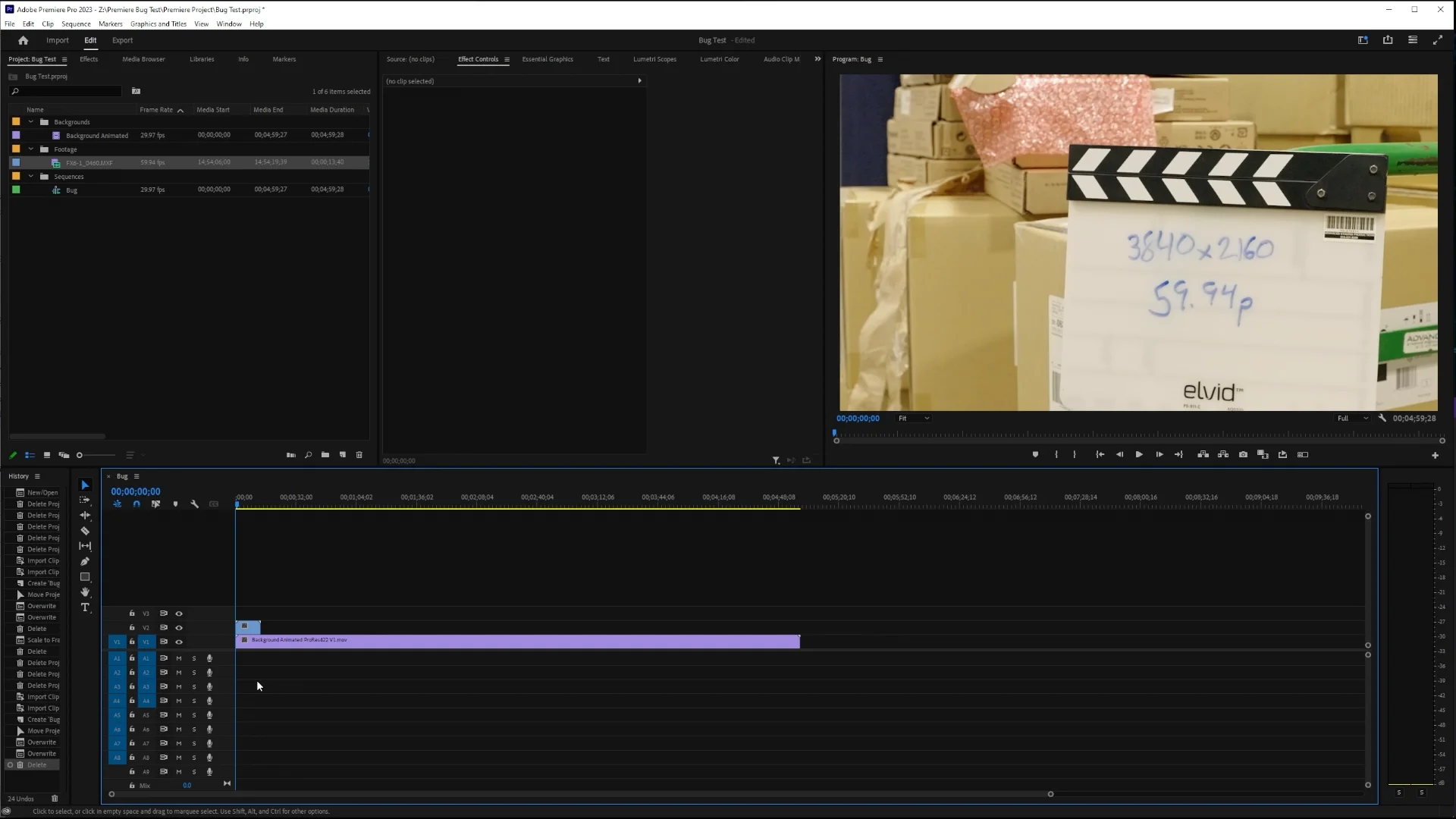Click the Lift icon in Program monitor
The width and height of the screenshot is (1456, 819).
pos(1203,454)
